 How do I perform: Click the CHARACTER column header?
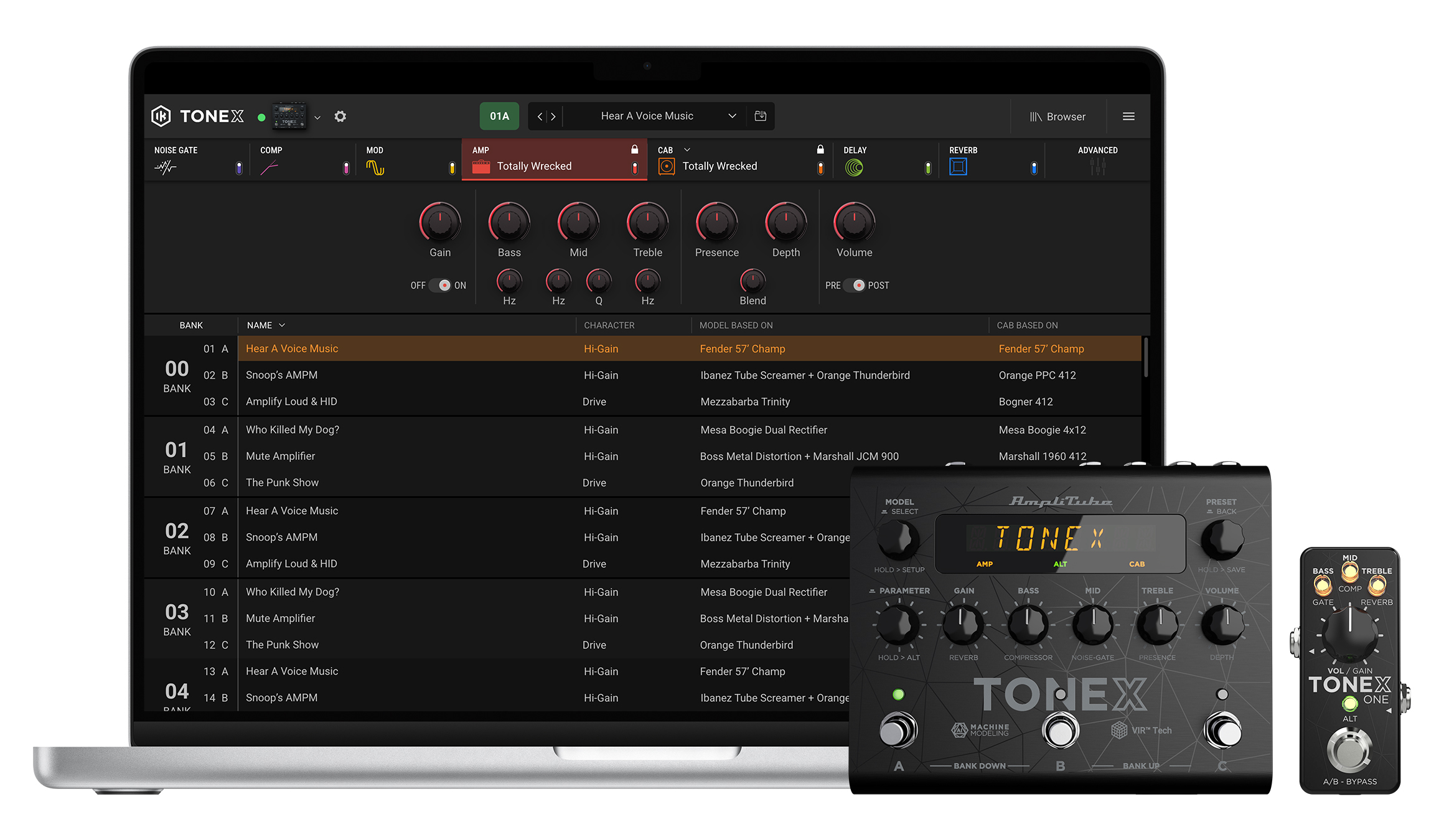(x=609, y=325)
